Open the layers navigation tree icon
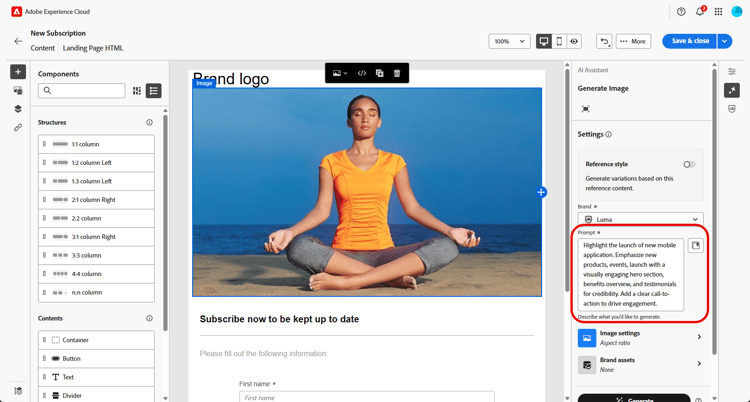Image resolution: width=750 pixels, height=402 pixels. (18, 109)
